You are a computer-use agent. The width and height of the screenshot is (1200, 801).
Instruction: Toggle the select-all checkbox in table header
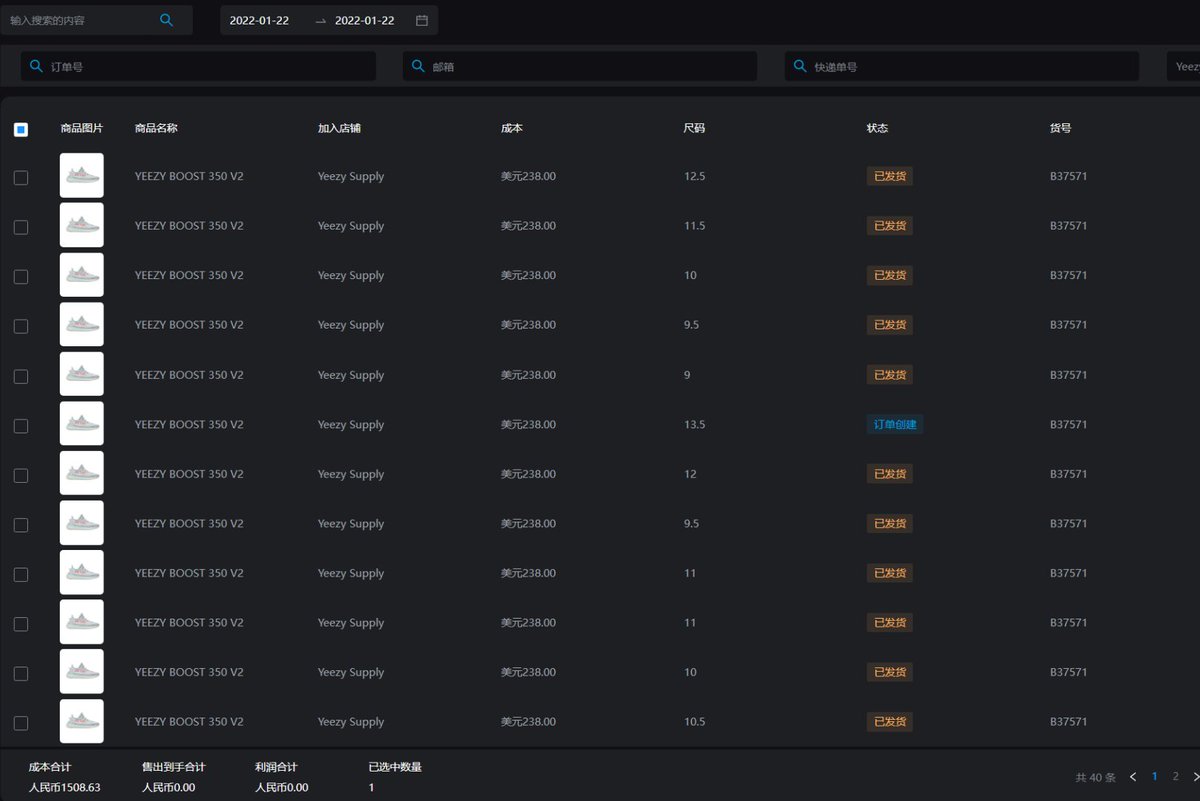click(x=21, y=129)
